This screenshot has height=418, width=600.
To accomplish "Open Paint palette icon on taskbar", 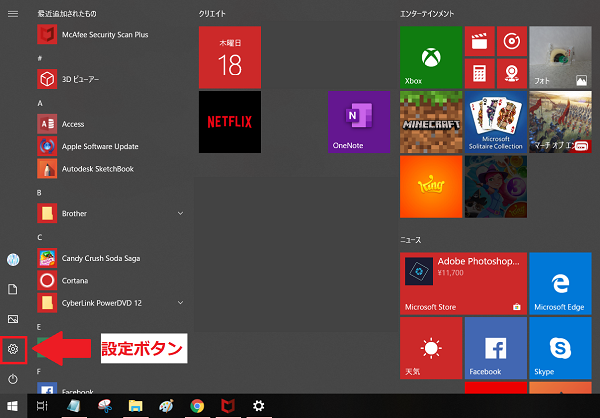I will coord(166,406).
